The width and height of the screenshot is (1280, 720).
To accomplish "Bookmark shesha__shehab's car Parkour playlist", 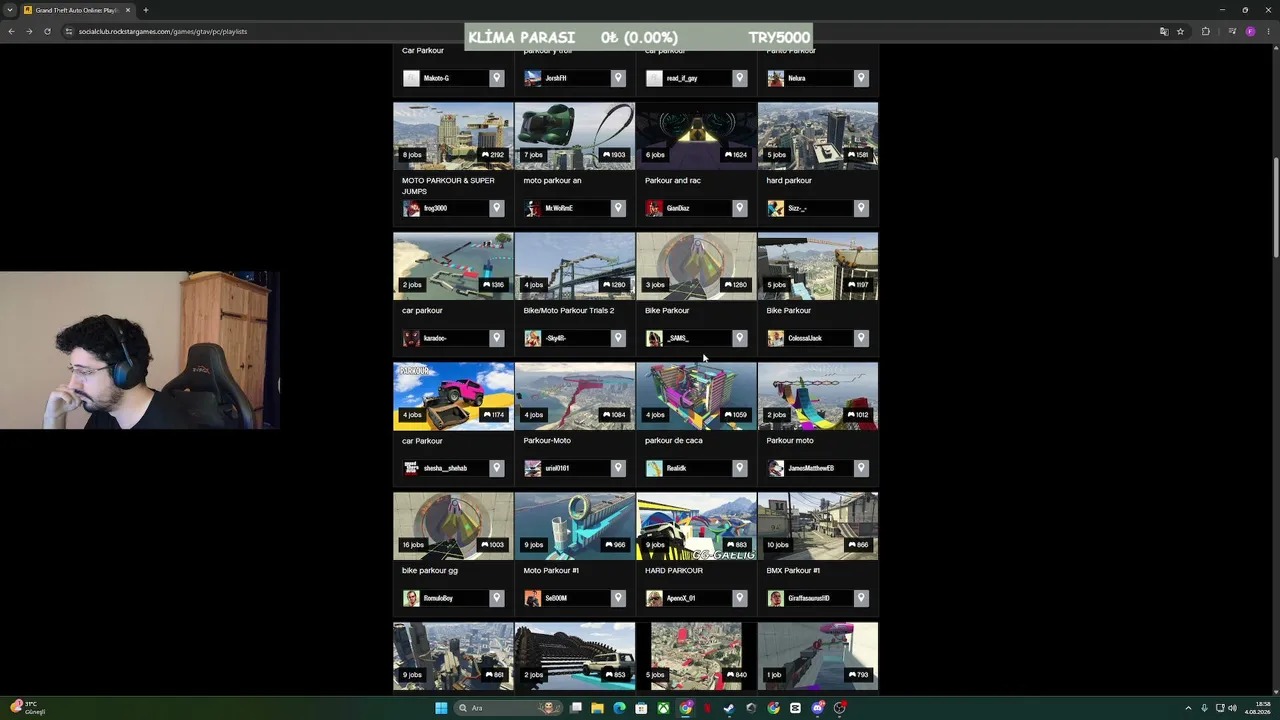I will (496, 468).
